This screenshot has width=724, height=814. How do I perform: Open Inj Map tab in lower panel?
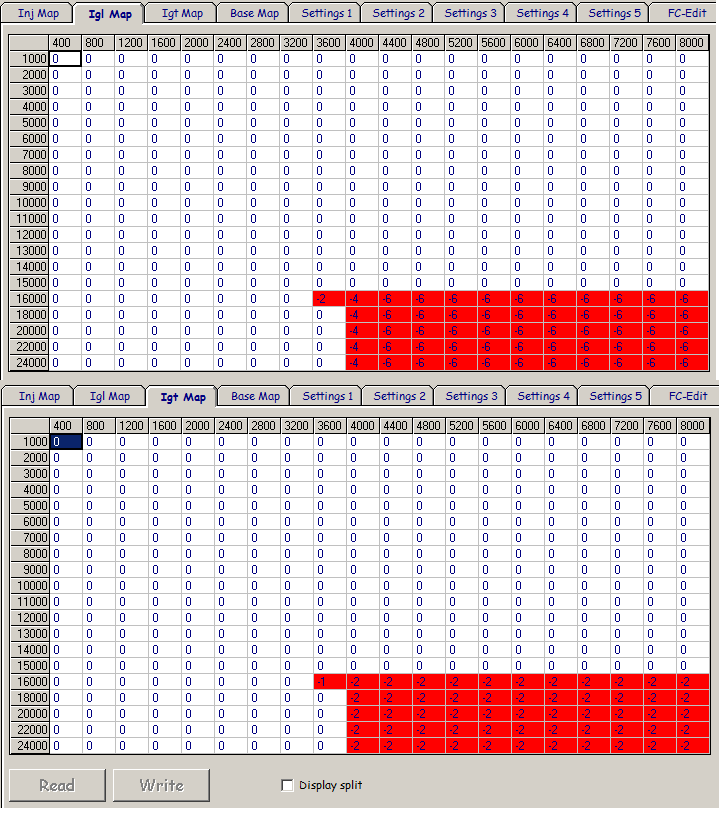tap(39, 396)
